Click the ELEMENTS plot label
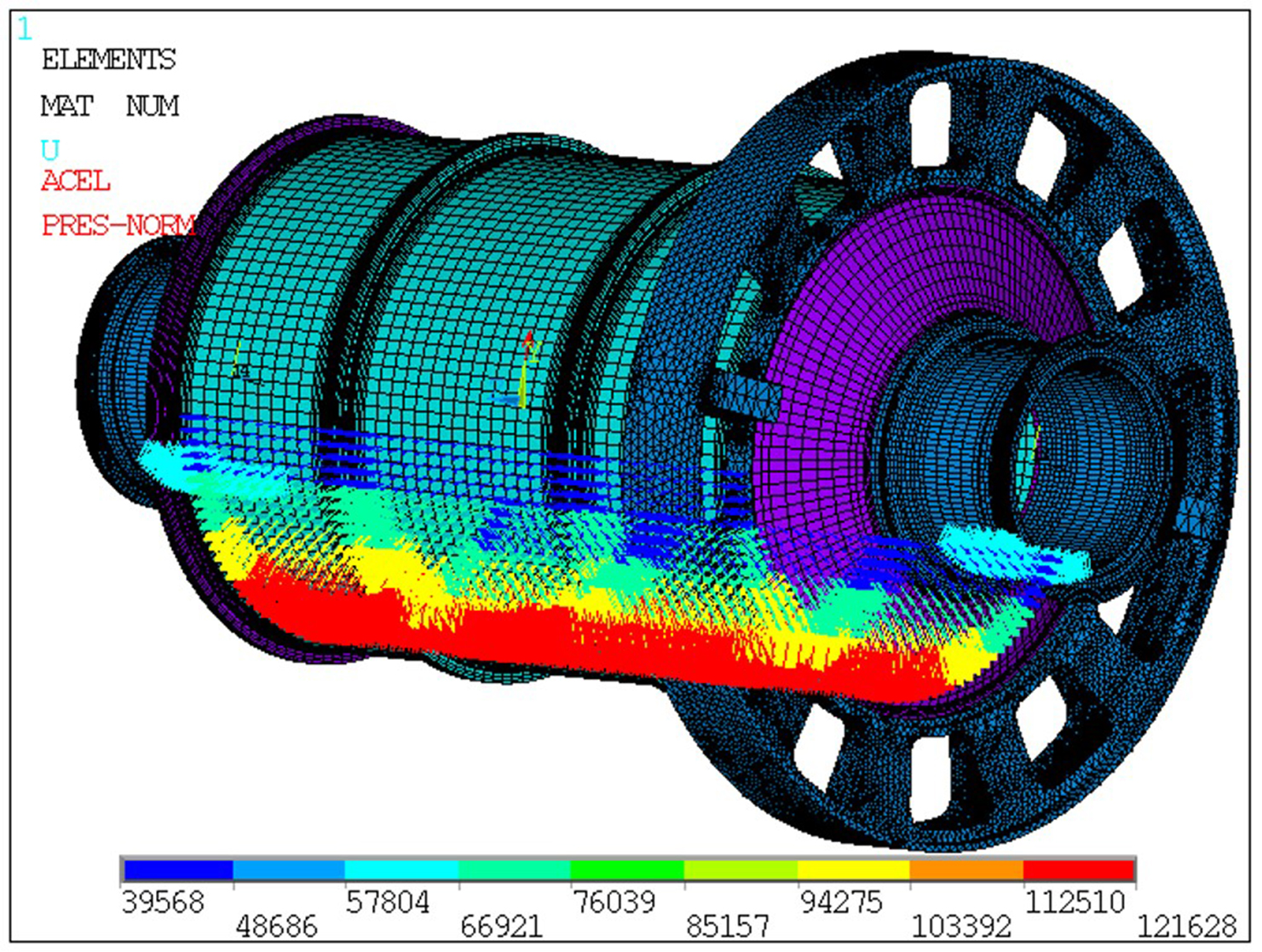This screenshot has width=1262, height=952. point(108,60)
